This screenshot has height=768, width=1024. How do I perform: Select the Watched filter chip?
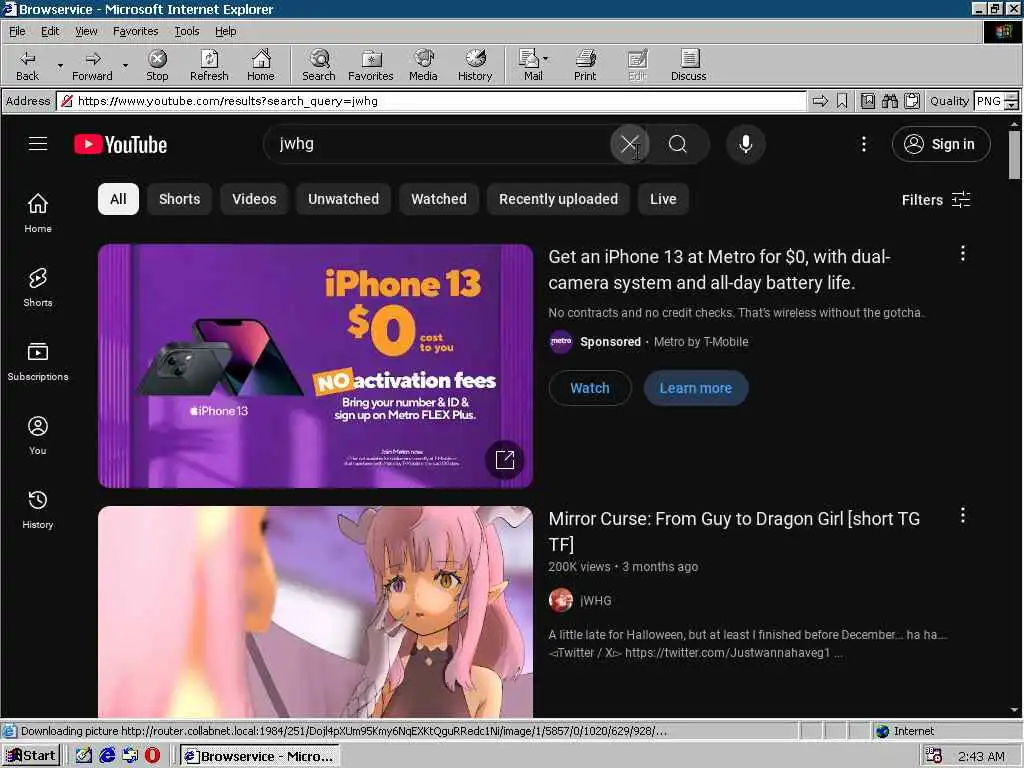coord(439,199)
